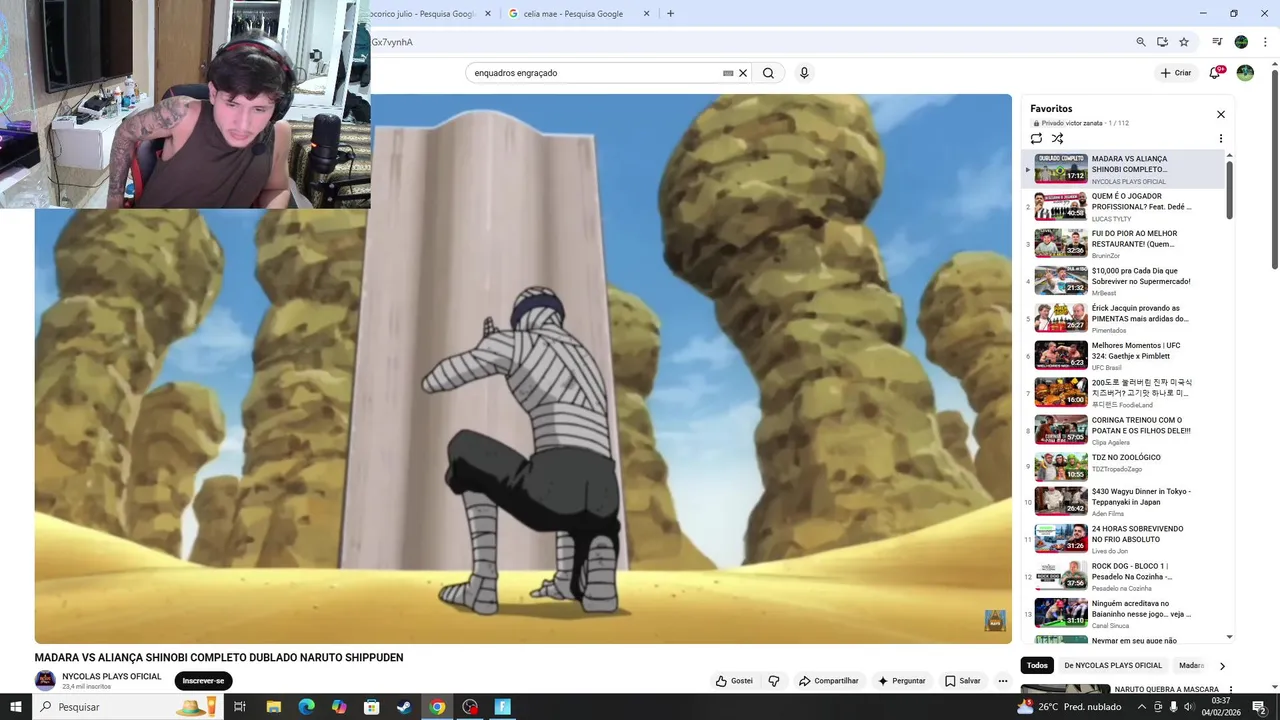
Task: Play MADARA VS ALIANÇA SHINOBI playlist item
Action: pyautogui.click(x=1123, y=169)
